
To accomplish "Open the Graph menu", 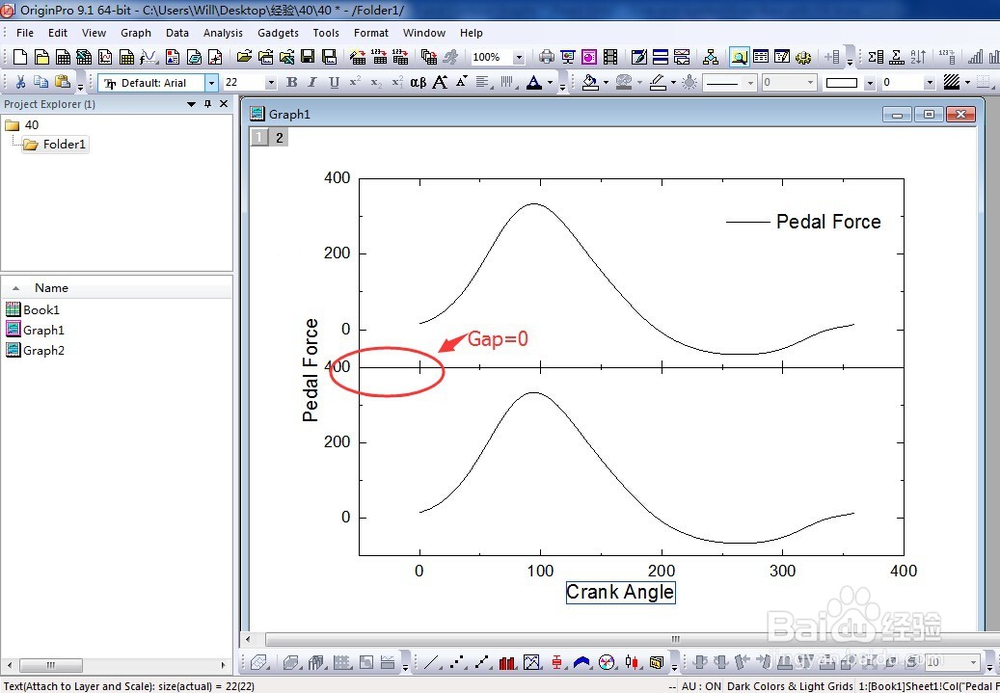I will 136,33.
